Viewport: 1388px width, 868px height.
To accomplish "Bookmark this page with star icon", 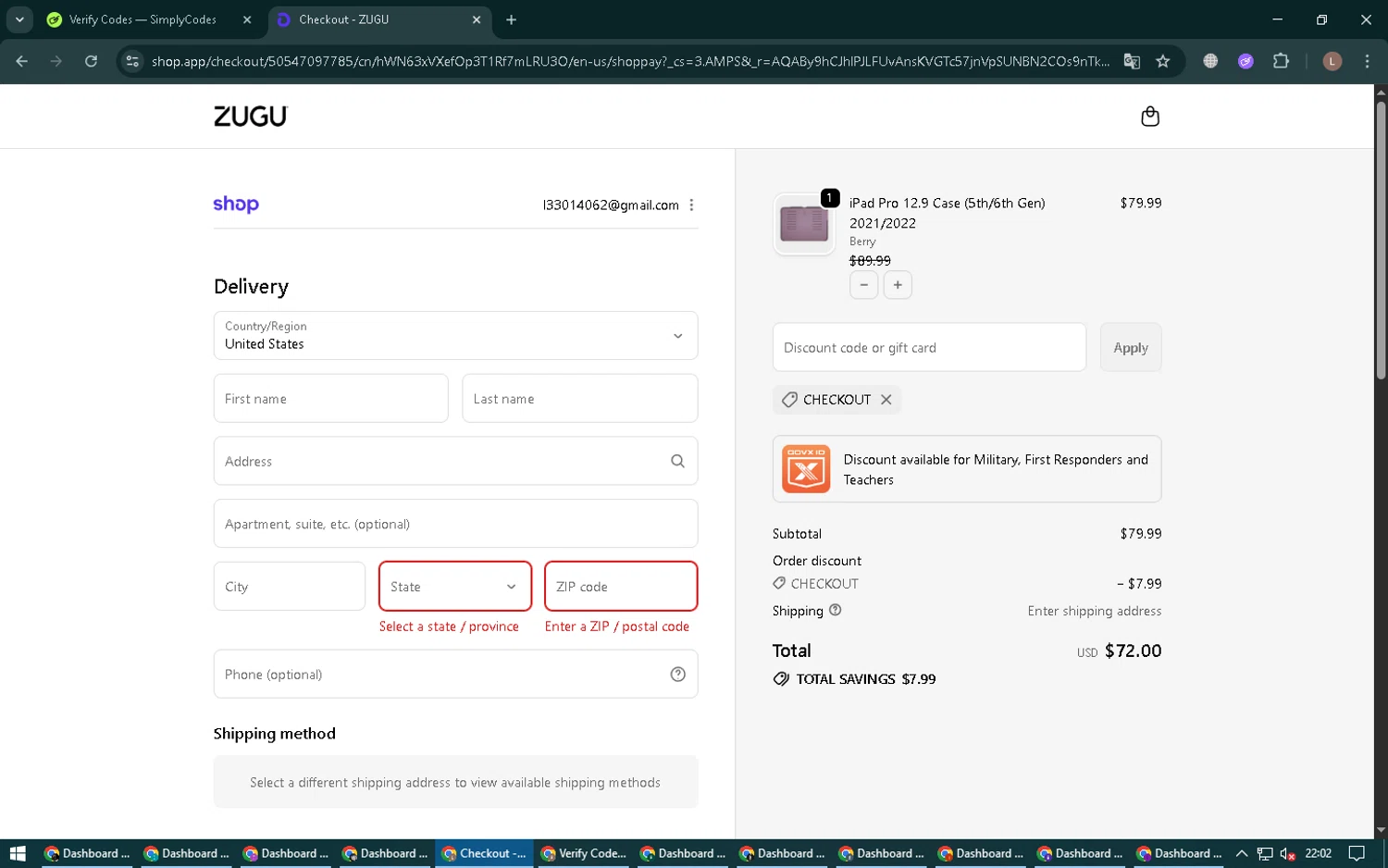I will 1163,61.
